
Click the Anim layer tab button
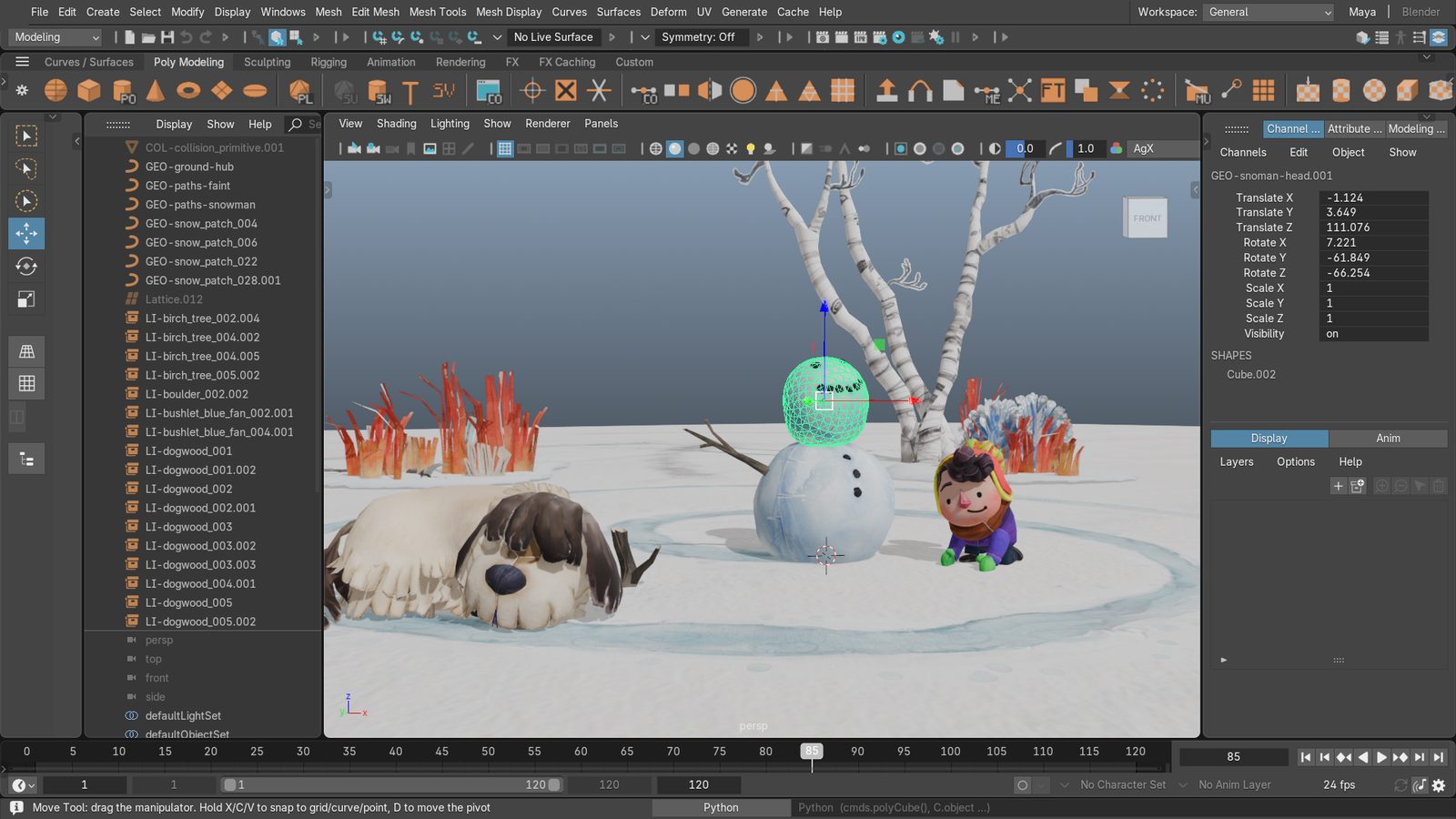pos(1388,439)
